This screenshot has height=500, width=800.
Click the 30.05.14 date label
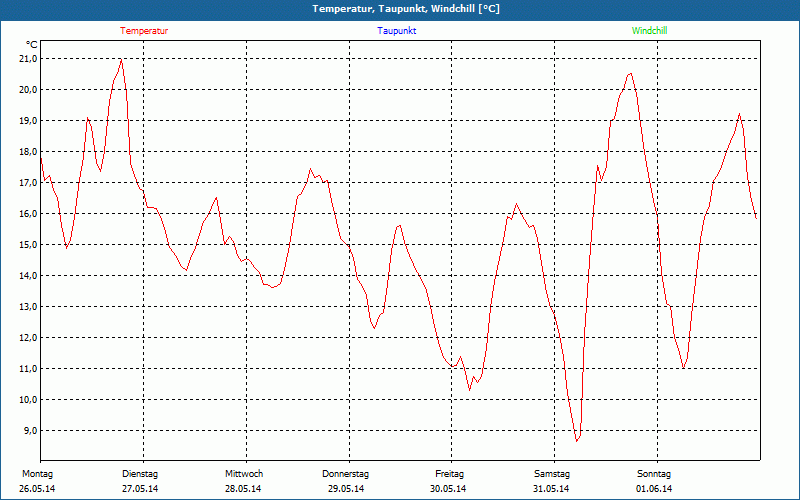click(448, 489)
